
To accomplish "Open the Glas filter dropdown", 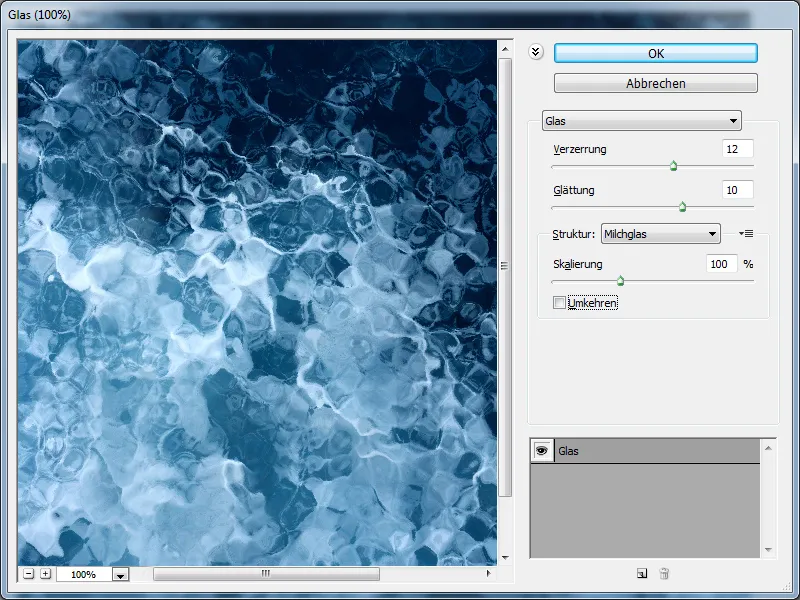I will coord(641,121).
